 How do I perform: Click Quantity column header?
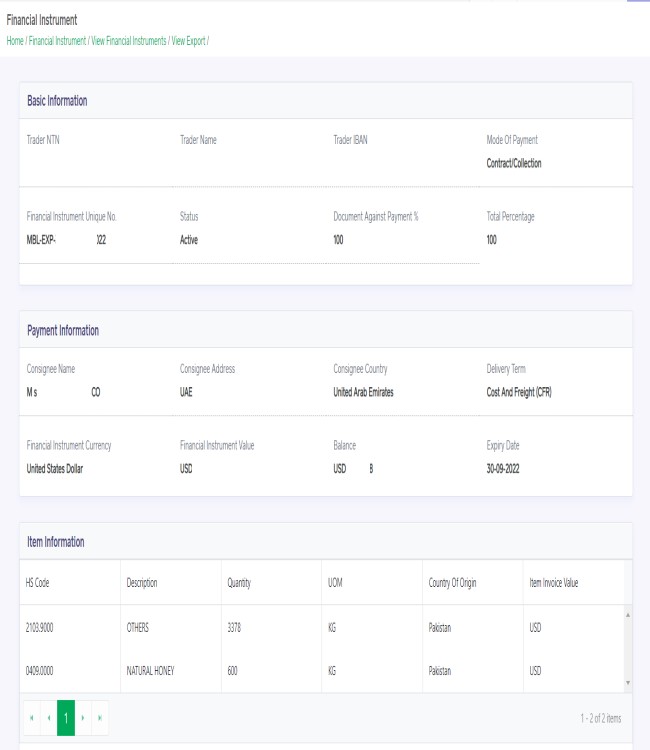272,583
